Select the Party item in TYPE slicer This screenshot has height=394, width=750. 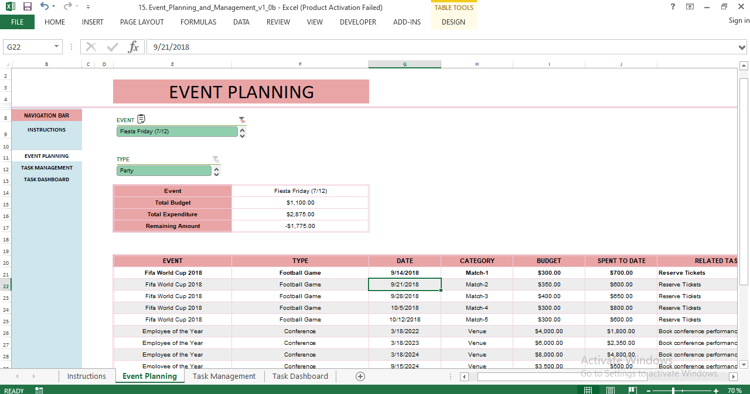pos(164,171)
